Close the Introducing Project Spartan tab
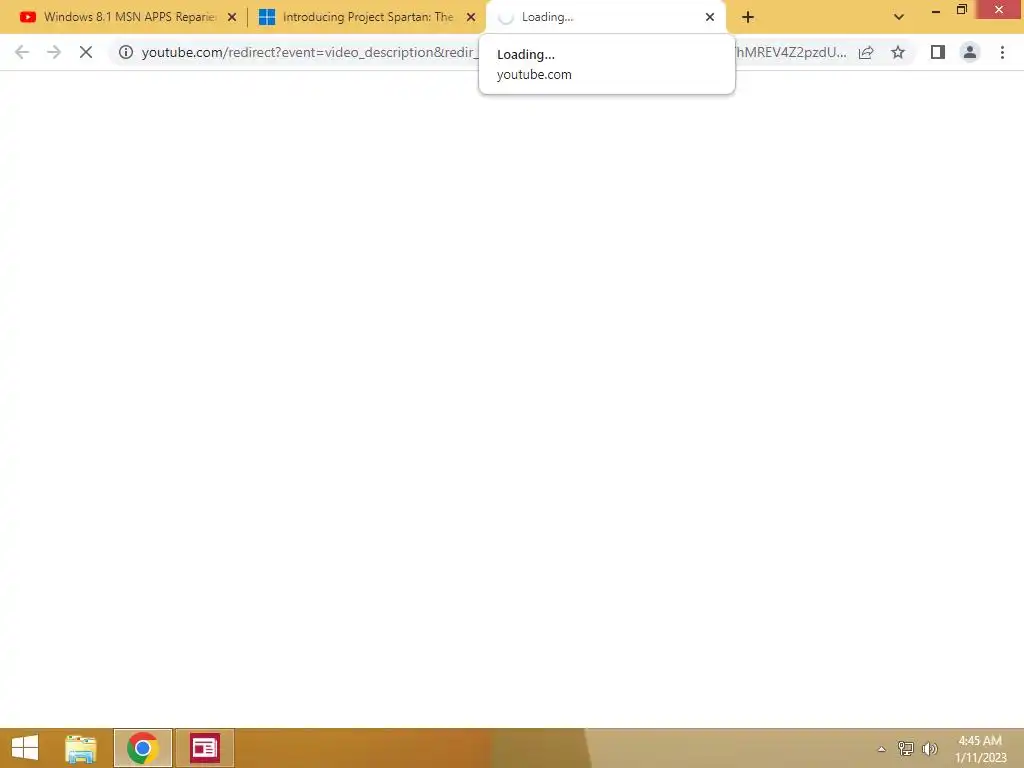This screenshot has width=1024, height=768. [x=471, y=18]
